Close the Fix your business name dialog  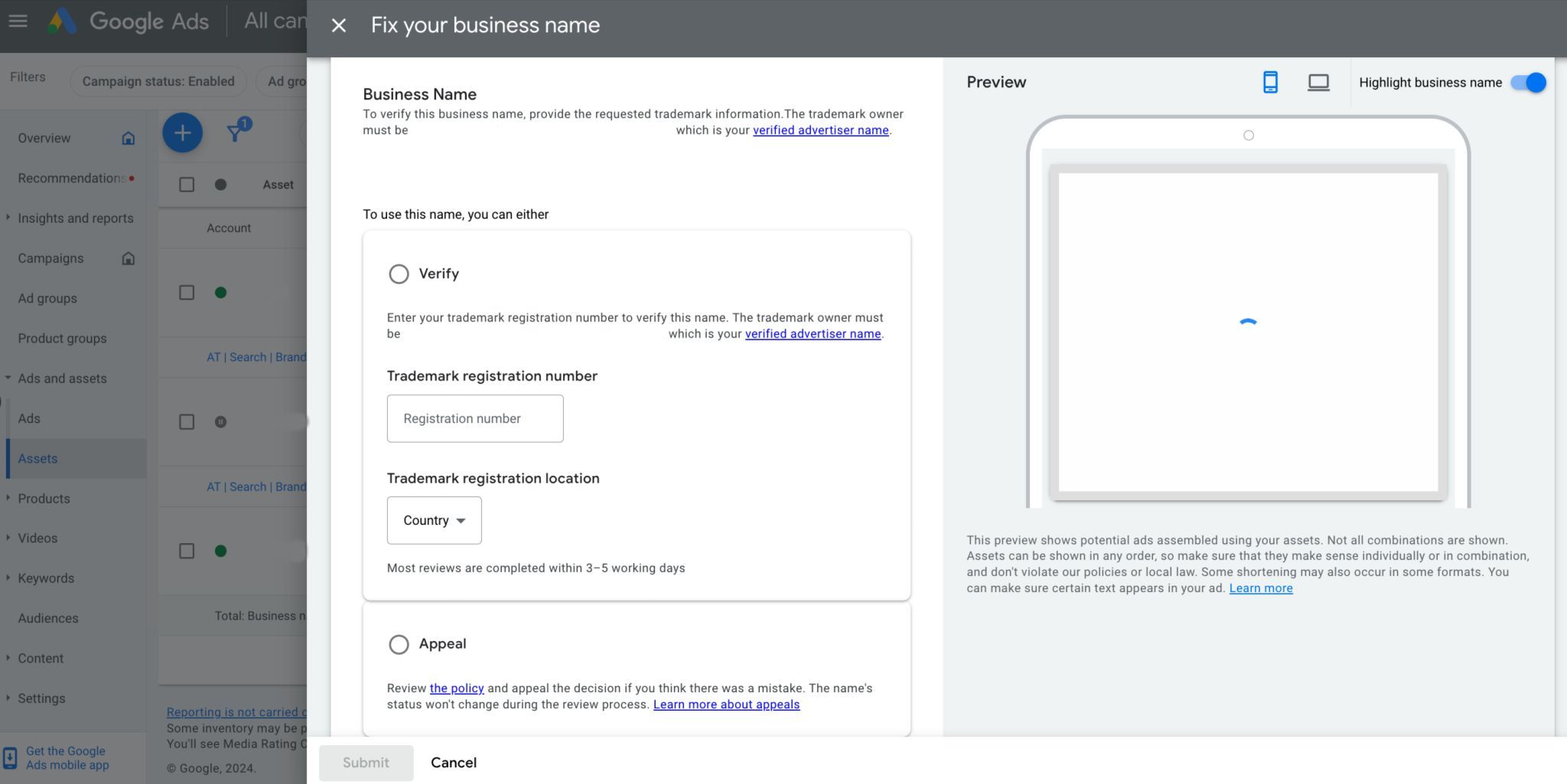click(x=339, y=25)
